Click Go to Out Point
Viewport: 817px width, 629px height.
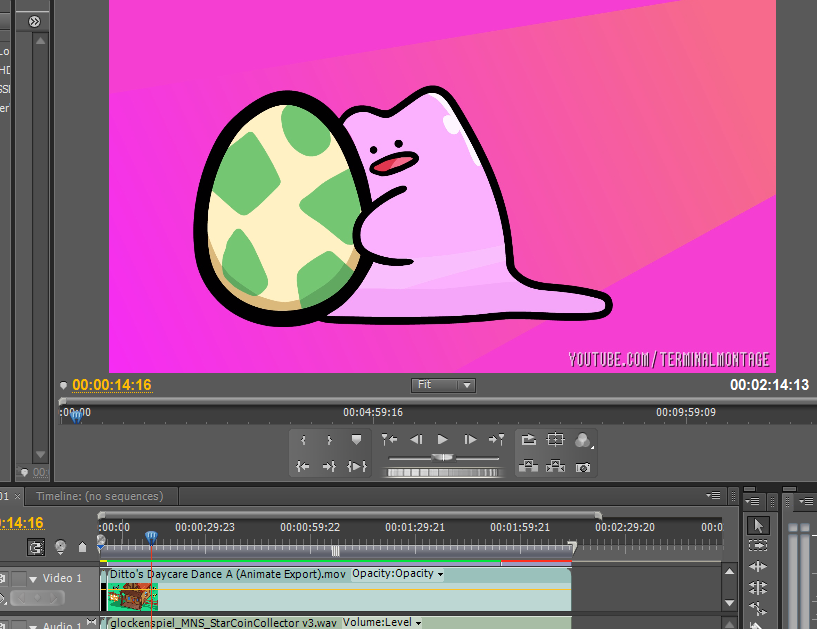point(329,466)
